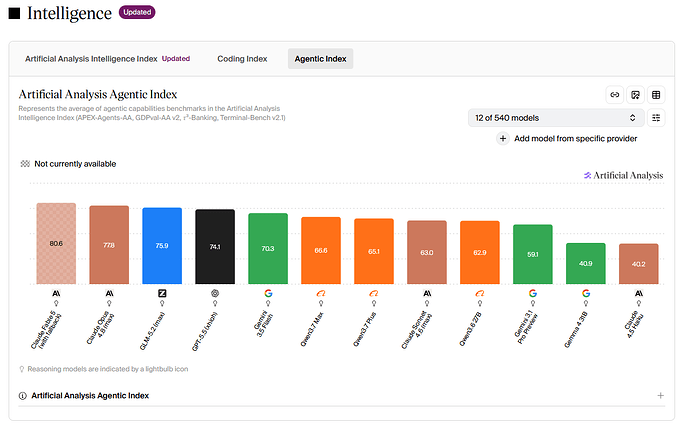This screenshot has height=423, width=690.
Task: Click the Claude 4.5 Haiku axis label
Action: 634,324
